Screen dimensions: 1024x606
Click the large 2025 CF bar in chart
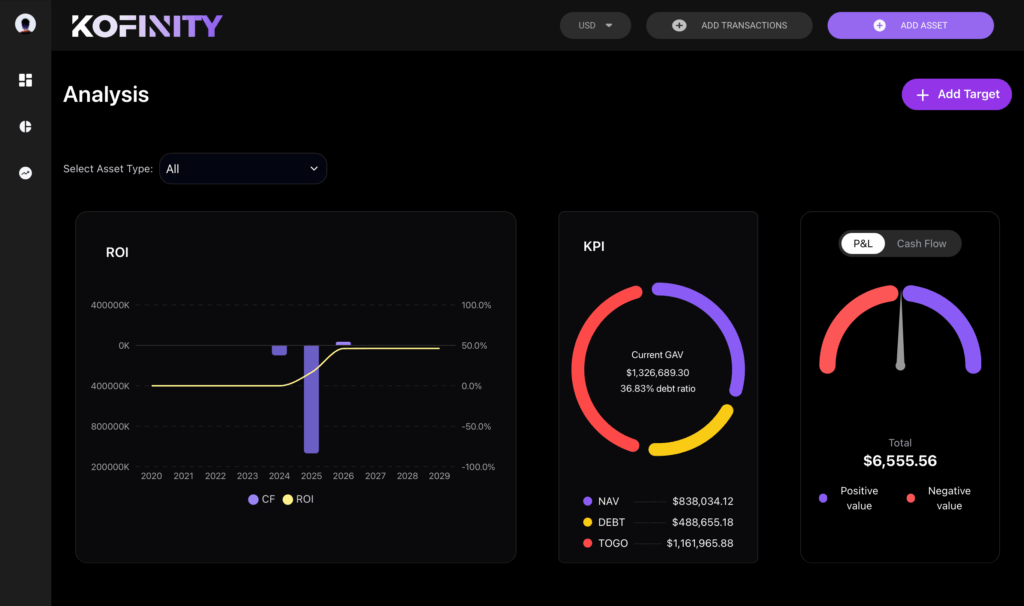311,398
